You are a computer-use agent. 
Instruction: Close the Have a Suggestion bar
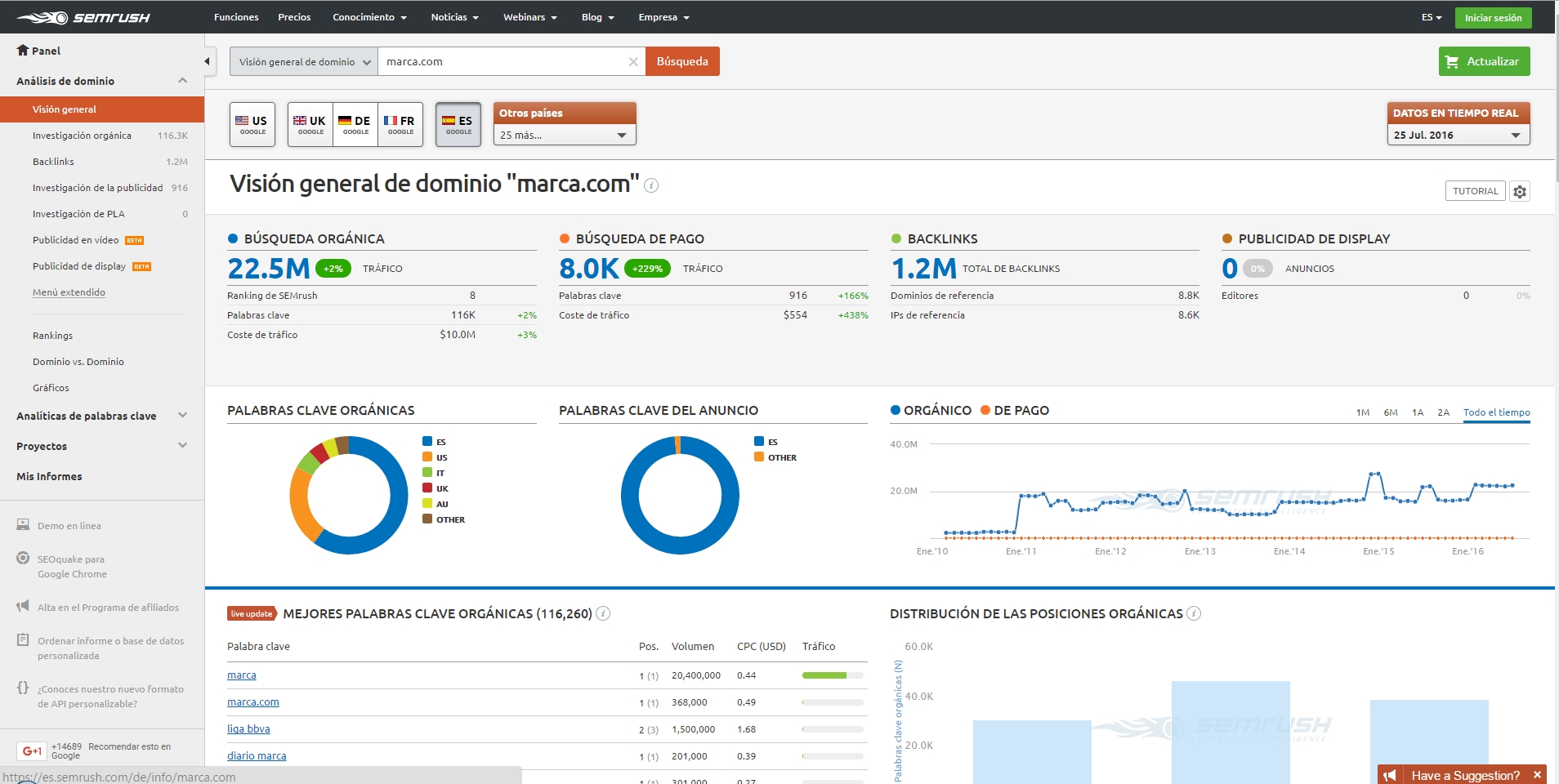point(1537,775)
